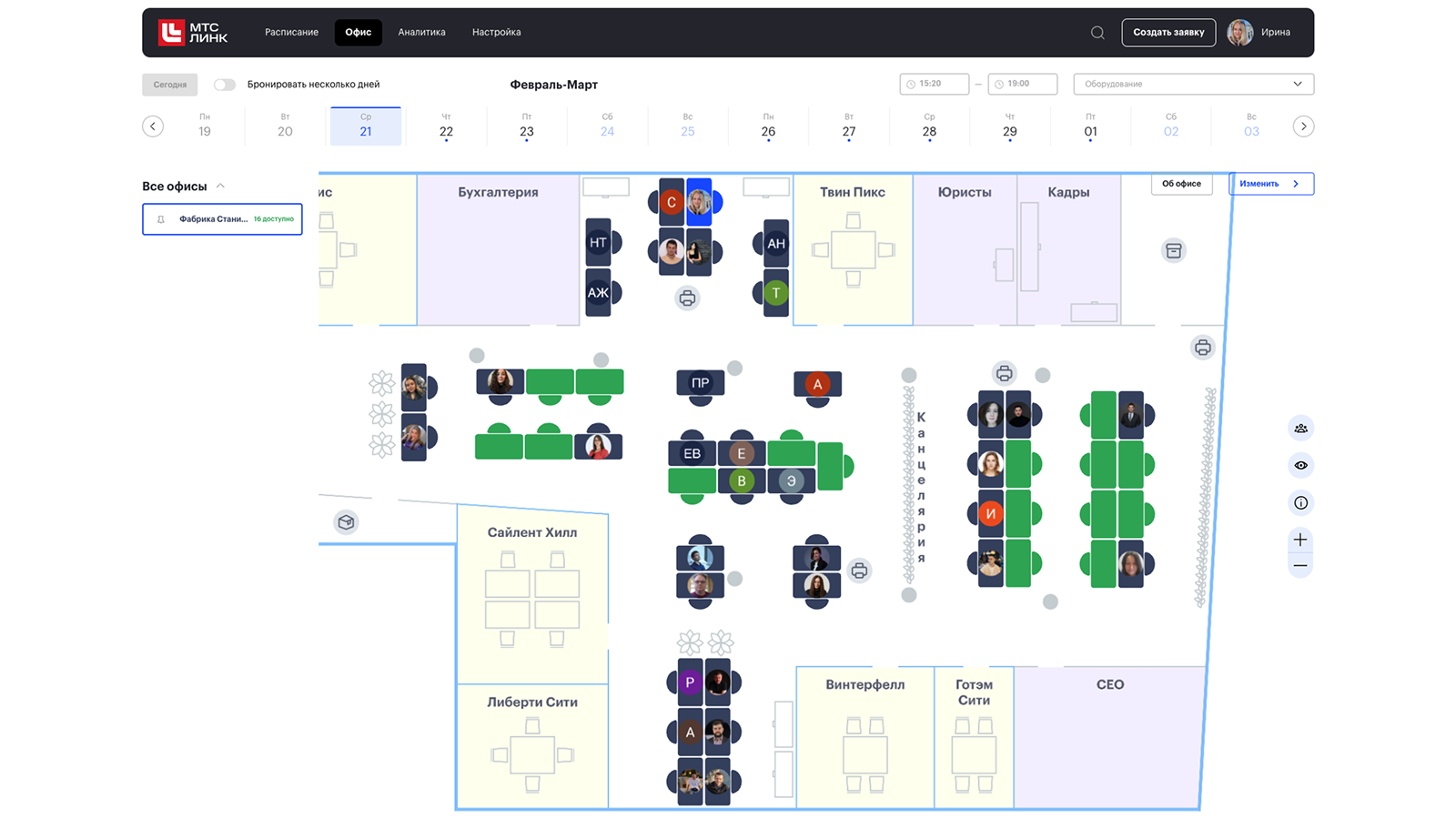Open the info circle icon
The height and width of the screenshot is (819, 1456).
(1300, 503)
